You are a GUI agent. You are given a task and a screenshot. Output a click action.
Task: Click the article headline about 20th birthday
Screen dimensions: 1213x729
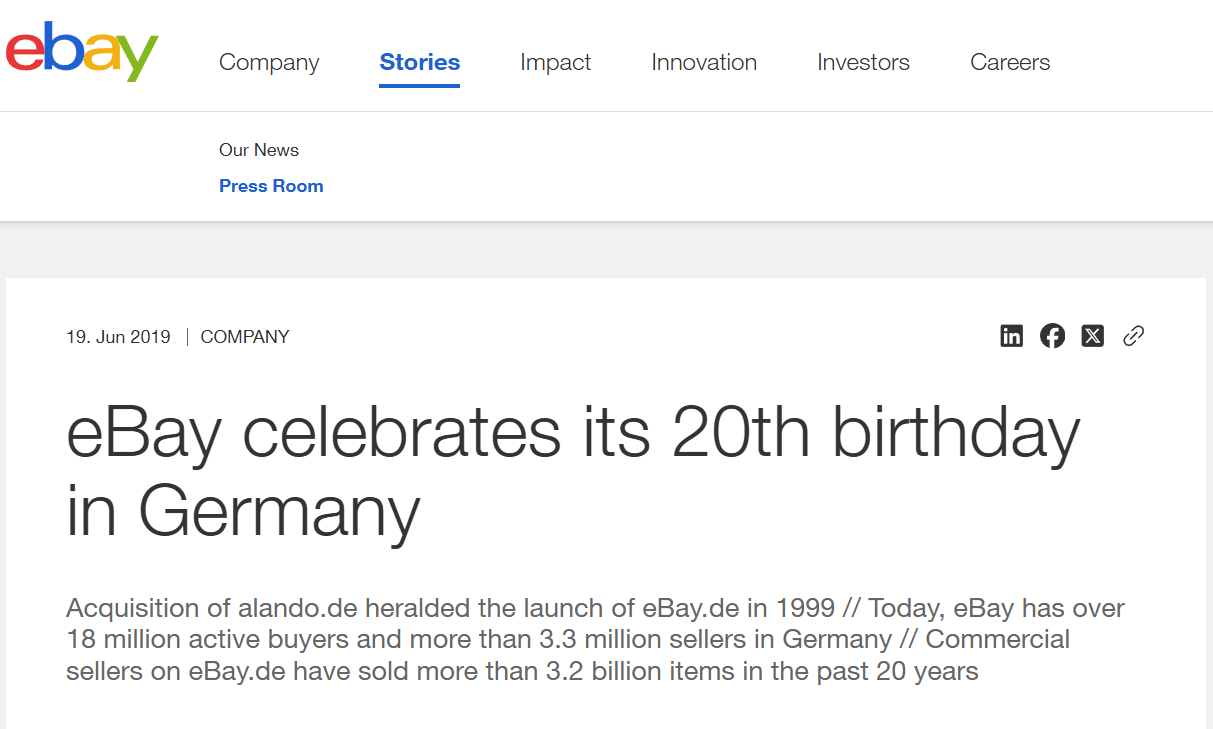point(572,434)
